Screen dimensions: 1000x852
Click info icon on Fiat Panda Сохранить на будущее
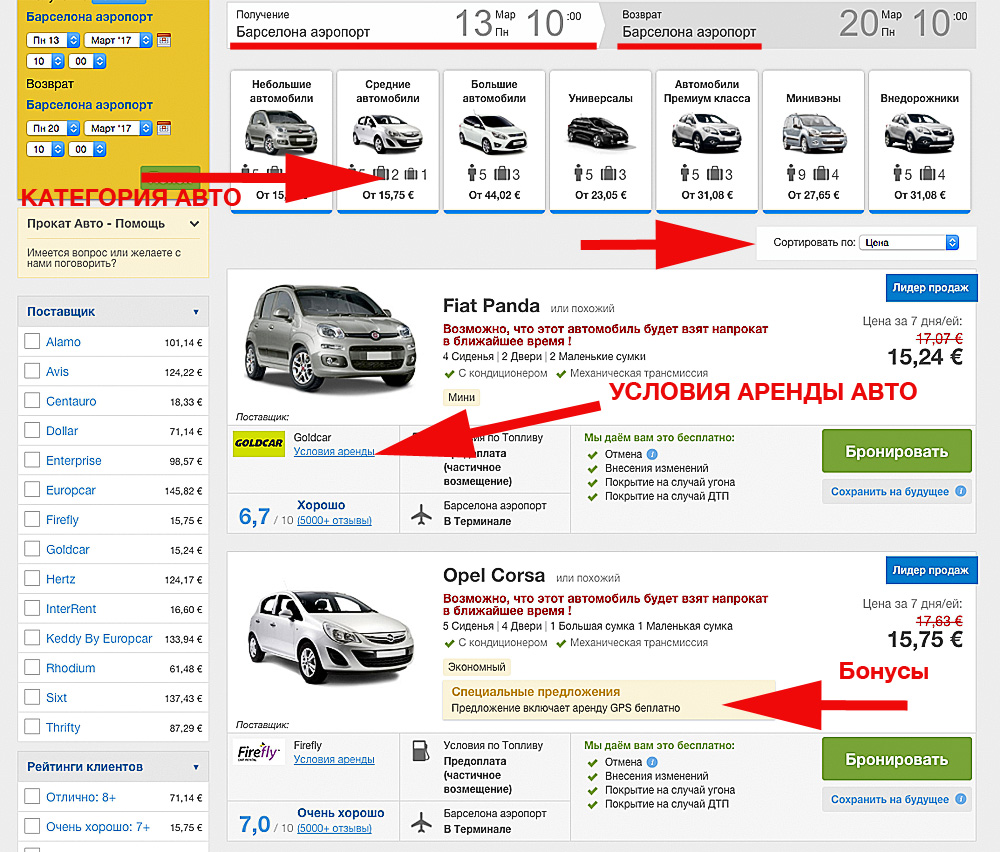tap(960, 491)
